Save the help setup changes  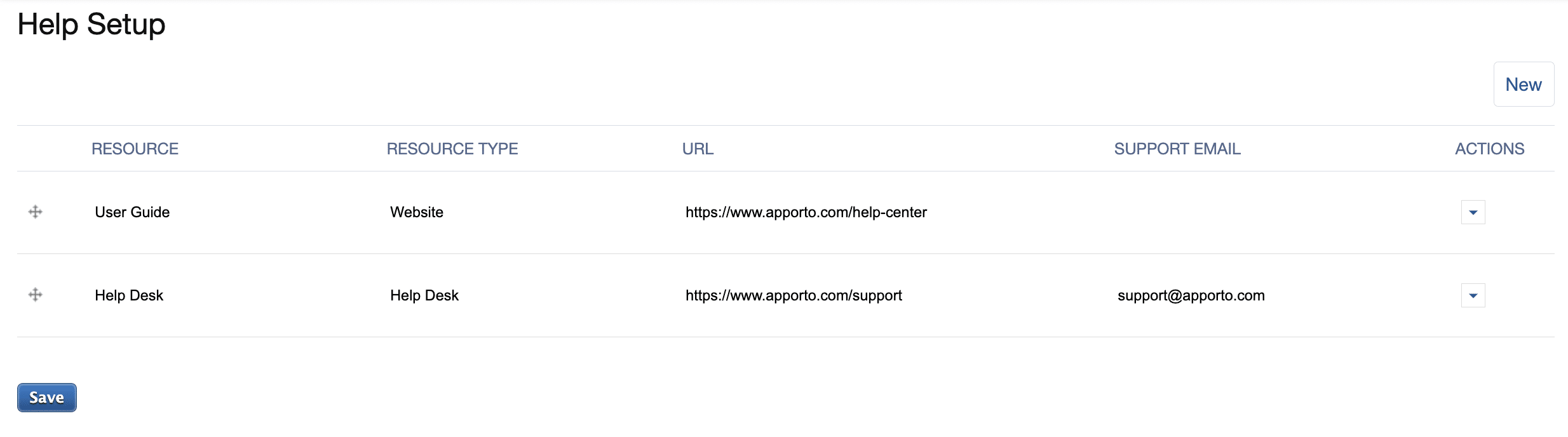point(47,398)
